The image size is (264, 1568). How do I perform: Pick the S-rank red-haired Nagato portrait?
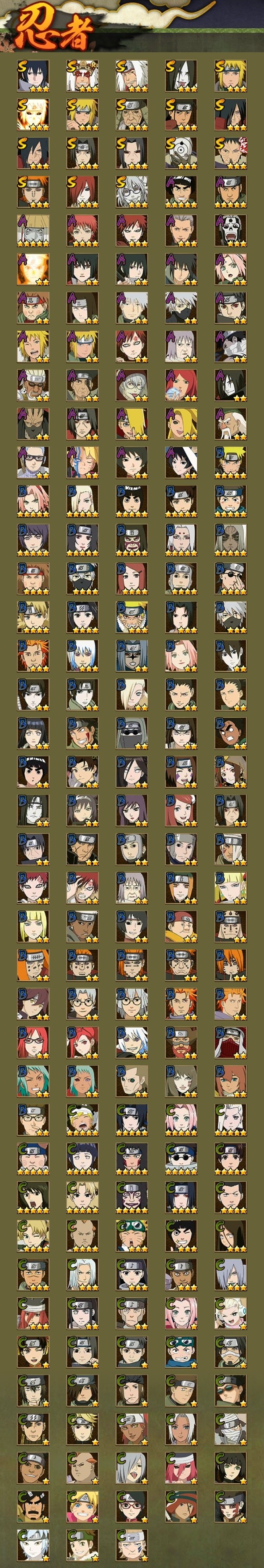(x=83, y=191)
